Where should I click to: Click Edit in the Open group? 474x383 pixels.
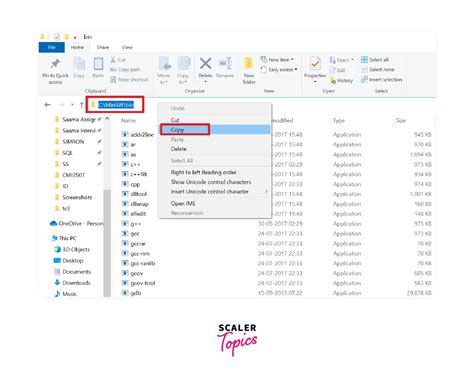tap(337, 70)
